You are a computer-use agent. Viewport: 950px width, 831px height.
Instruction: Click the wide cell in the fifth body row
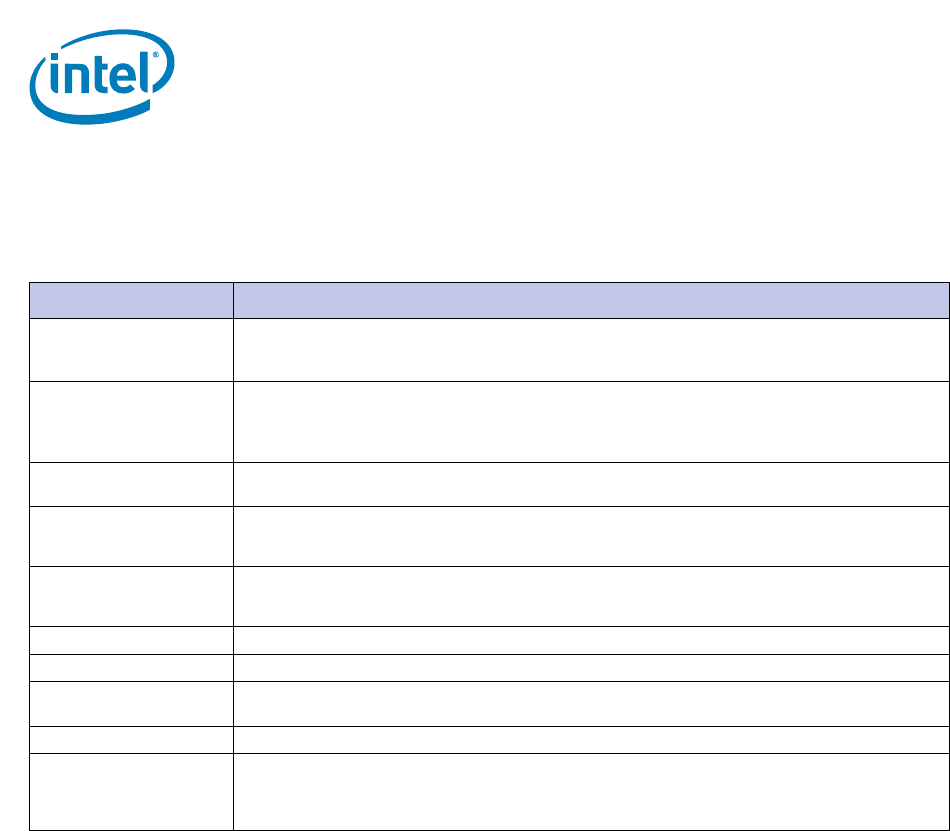(590, 596)
